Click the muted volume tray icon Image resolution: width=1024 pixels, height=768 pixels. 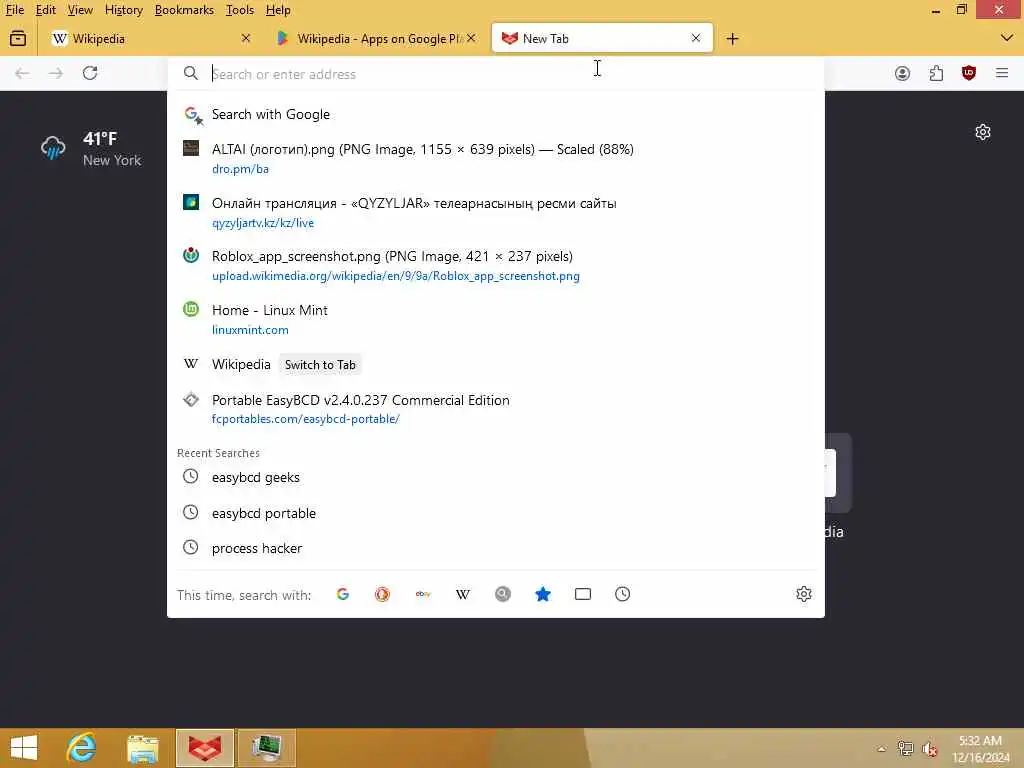pos(930,748)
